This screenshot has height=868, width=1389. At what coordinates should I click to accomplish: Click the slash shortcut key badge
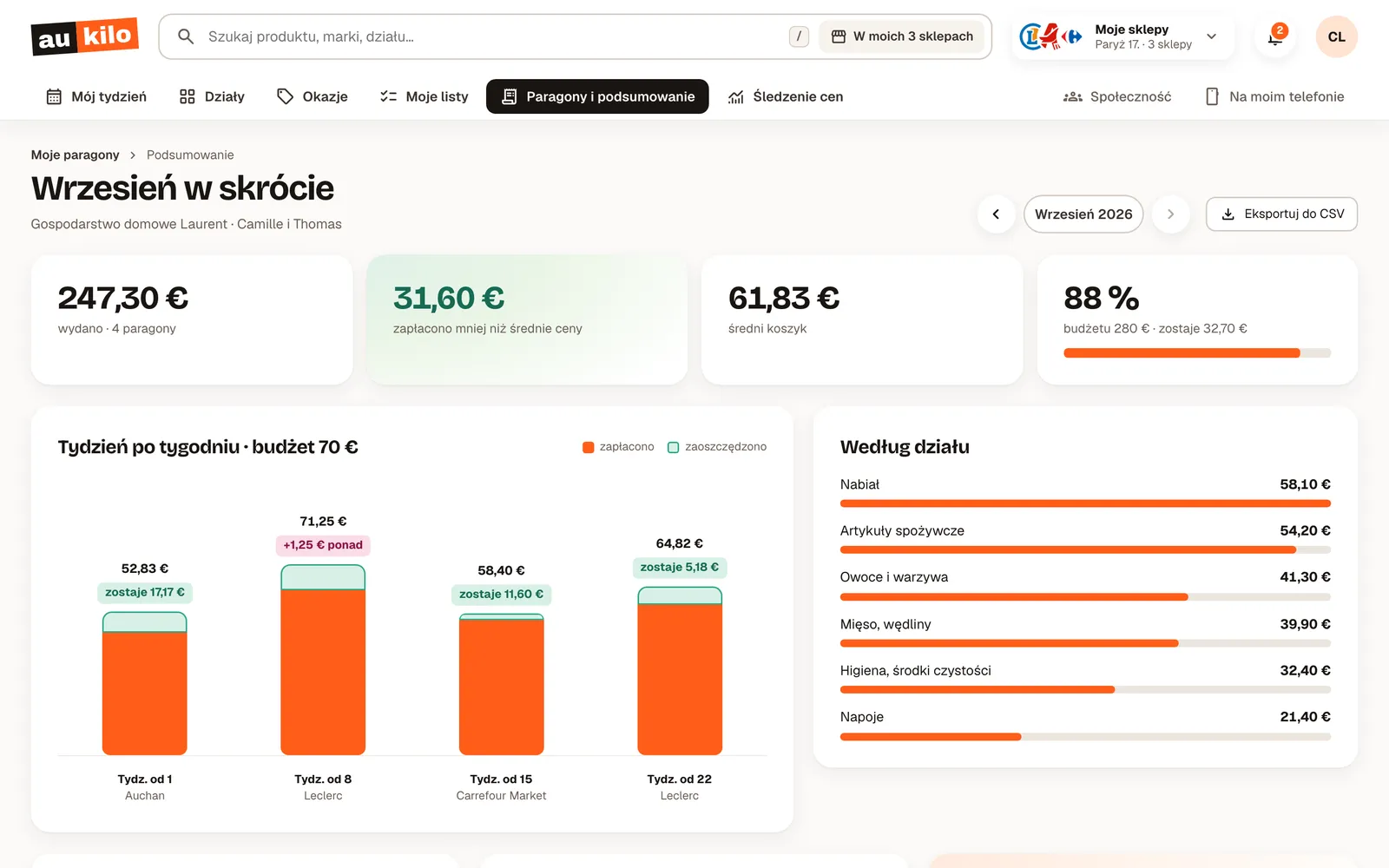tap(799, 36)
